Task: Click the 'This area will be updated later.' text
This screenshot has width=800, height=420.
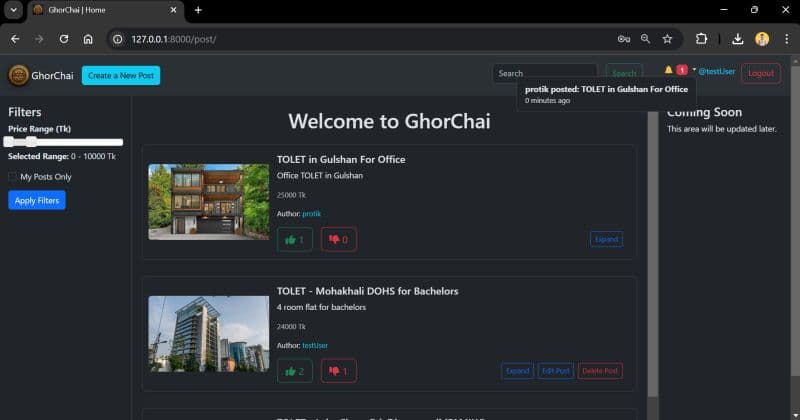Action: click(x=721, y=129)
